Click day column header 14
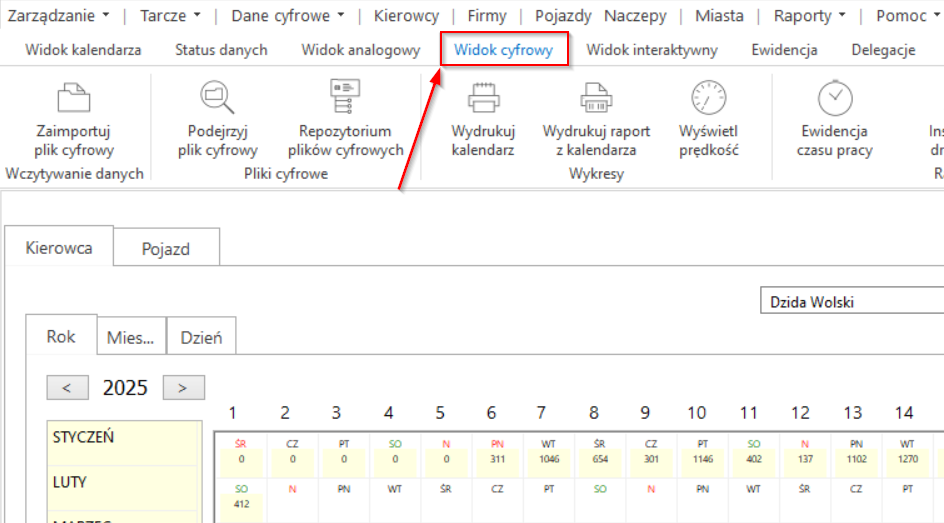This screenshot has height=523, width=944. coord(904,413)
